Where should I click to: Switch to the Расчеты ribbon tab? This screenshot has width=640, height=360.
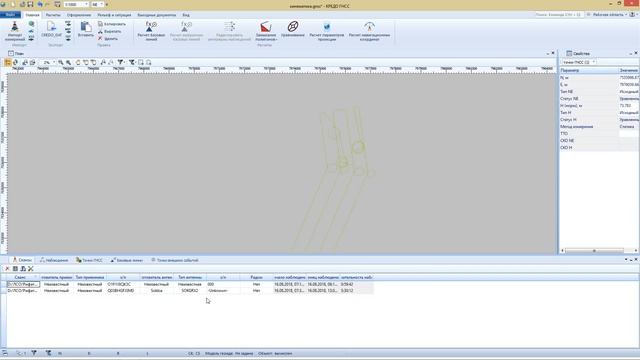[53, 15]
